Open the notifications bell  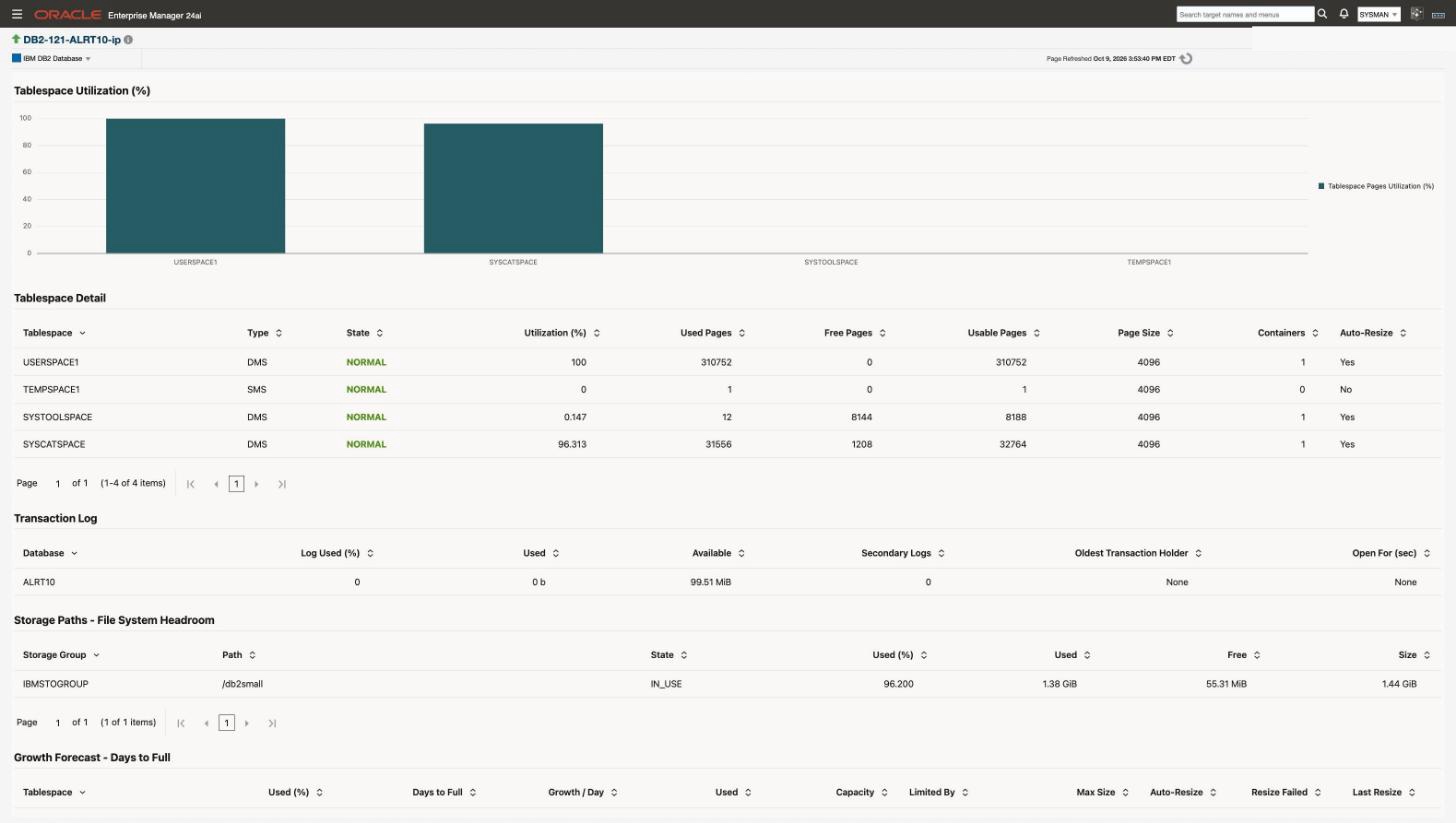pyautogui.click(x=1344, y=14)
